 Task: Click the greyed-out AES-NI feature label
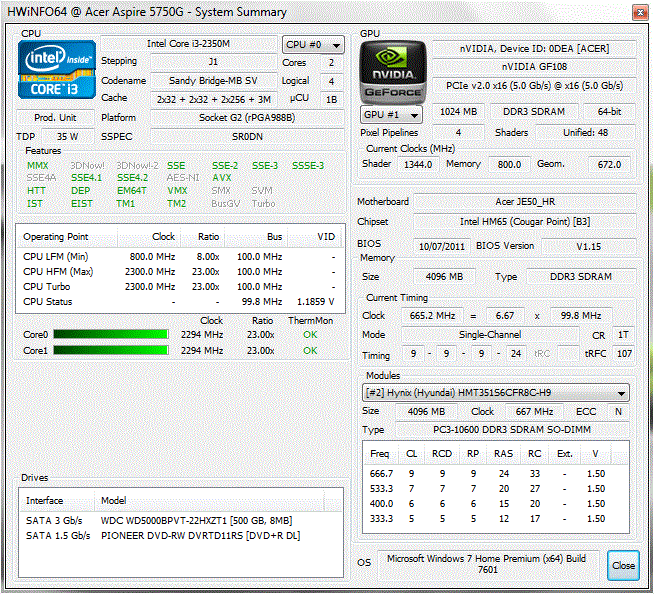[183, 178]
